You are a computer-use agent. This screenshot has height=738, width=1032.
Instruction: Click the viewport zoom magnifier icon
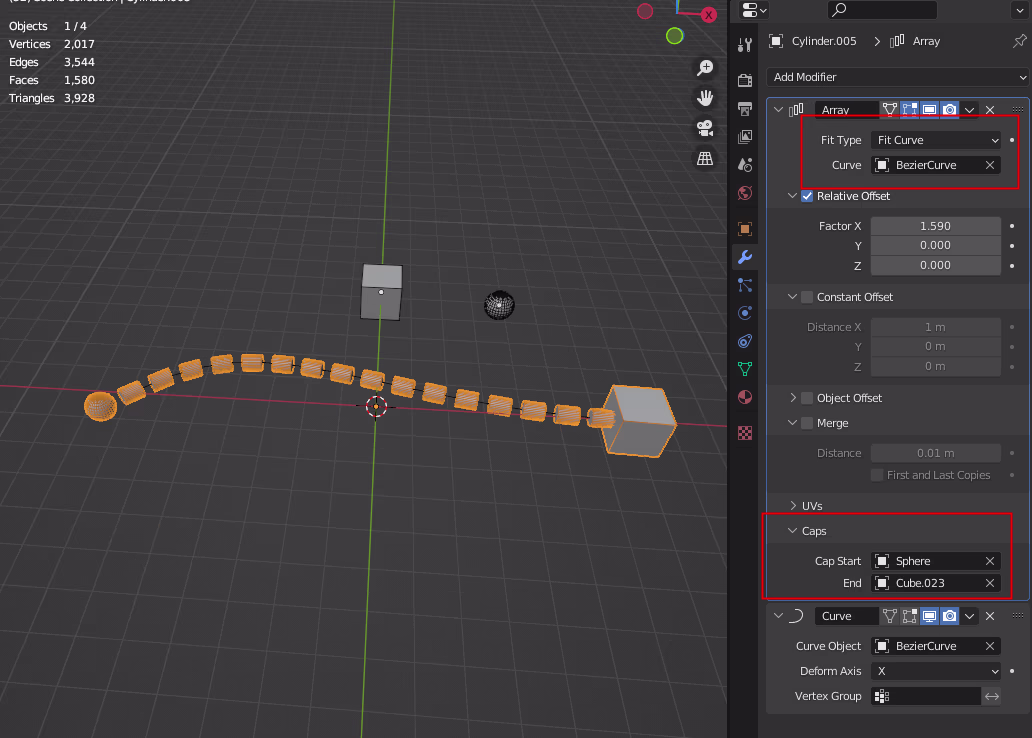(x=705, y=68)
